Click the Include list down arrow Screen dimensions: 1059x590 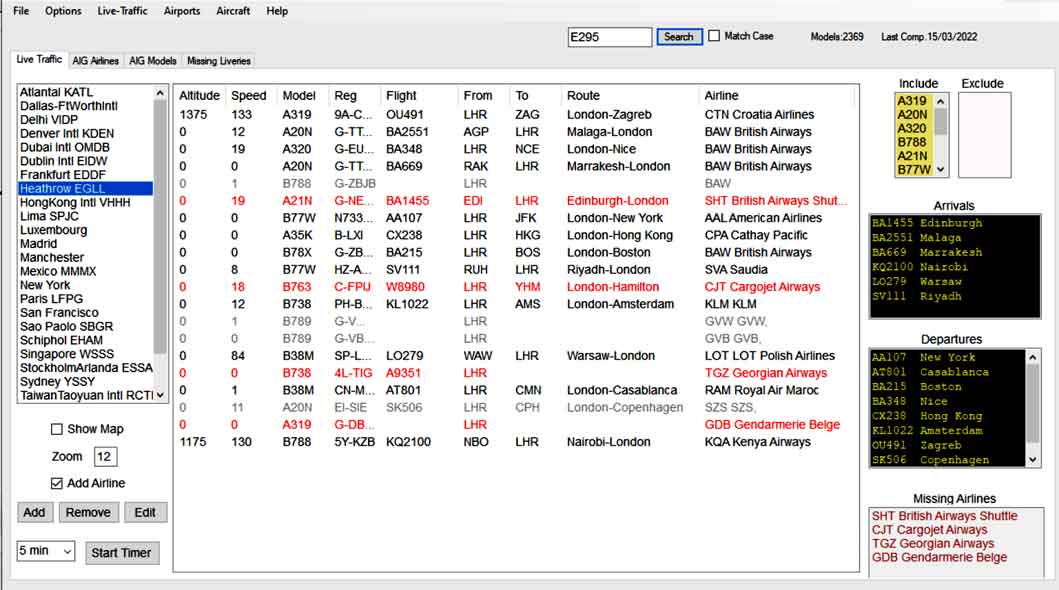click(x=941, y=169)
